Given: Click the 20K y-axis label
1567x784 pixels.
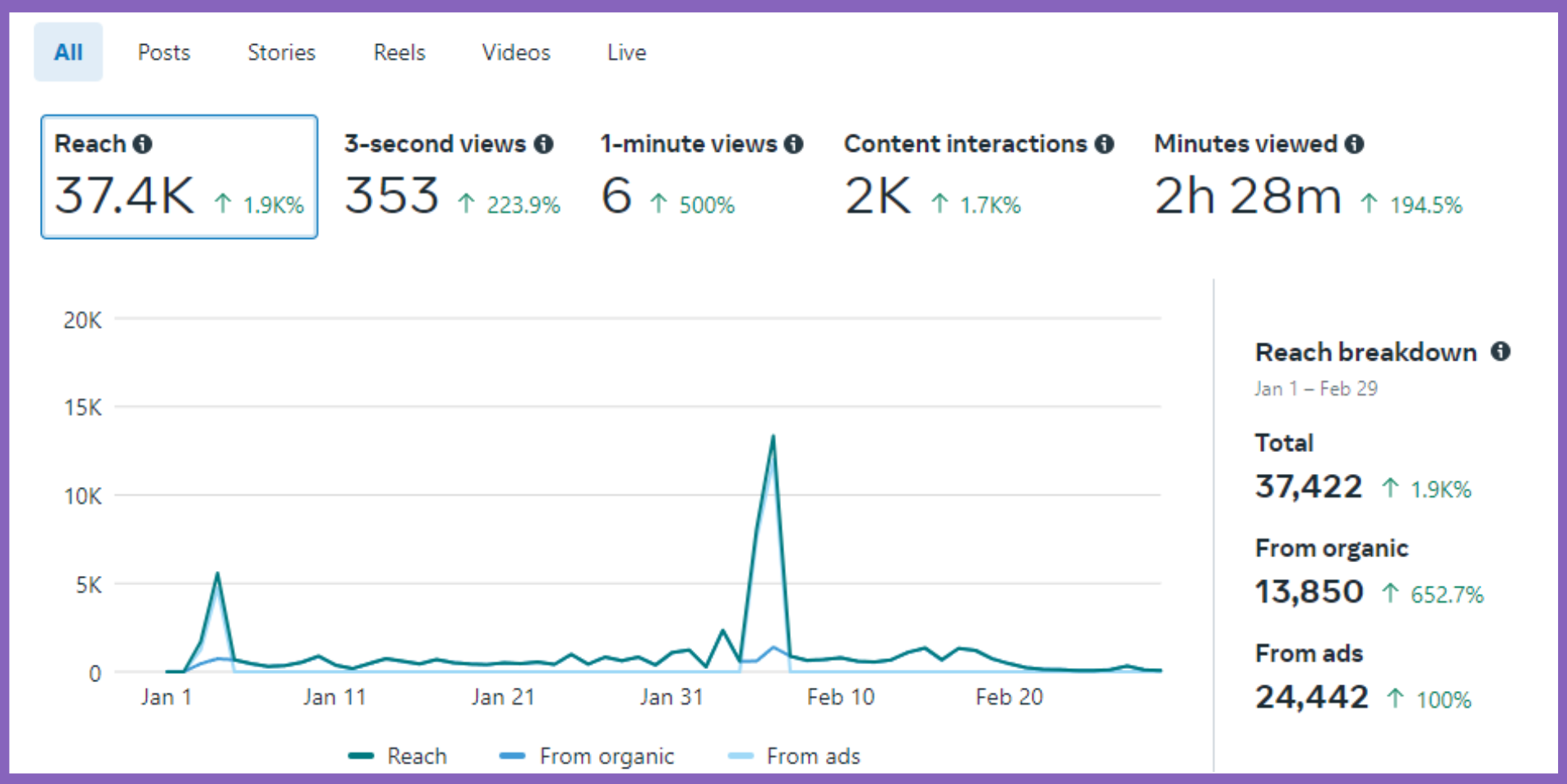Looking at the screenshot, I should pyautogui.click(x=82, y=321).
